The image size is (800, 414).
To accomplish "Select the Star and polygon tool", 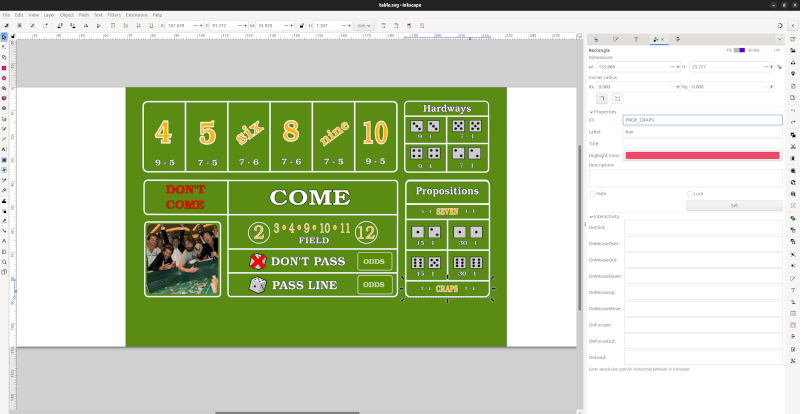I will pyautogui.click(x=4, y=88).
